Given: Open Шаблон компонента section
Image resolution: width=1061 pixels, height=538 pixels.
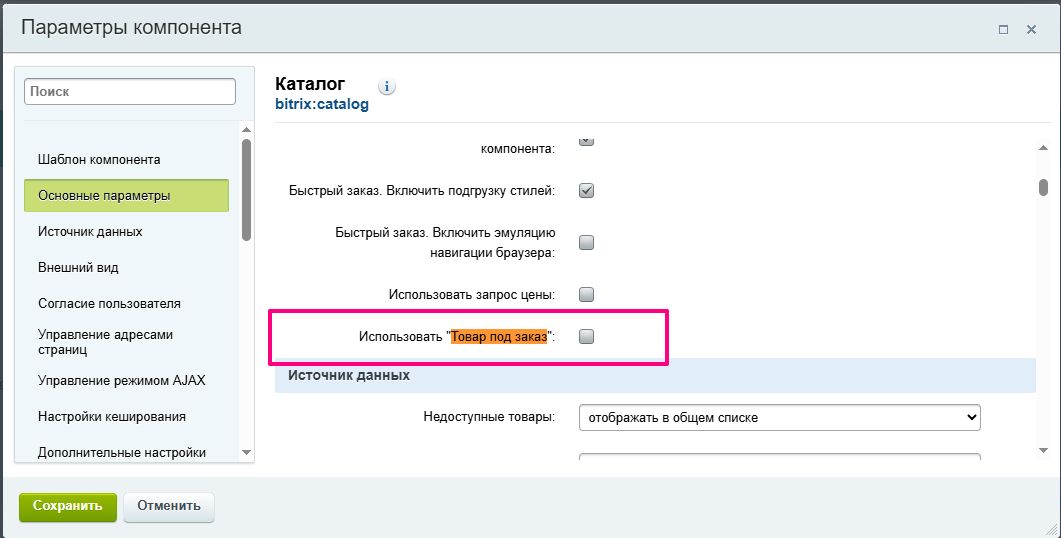Looking at the screenshot, I should click(x=99, y=159).
